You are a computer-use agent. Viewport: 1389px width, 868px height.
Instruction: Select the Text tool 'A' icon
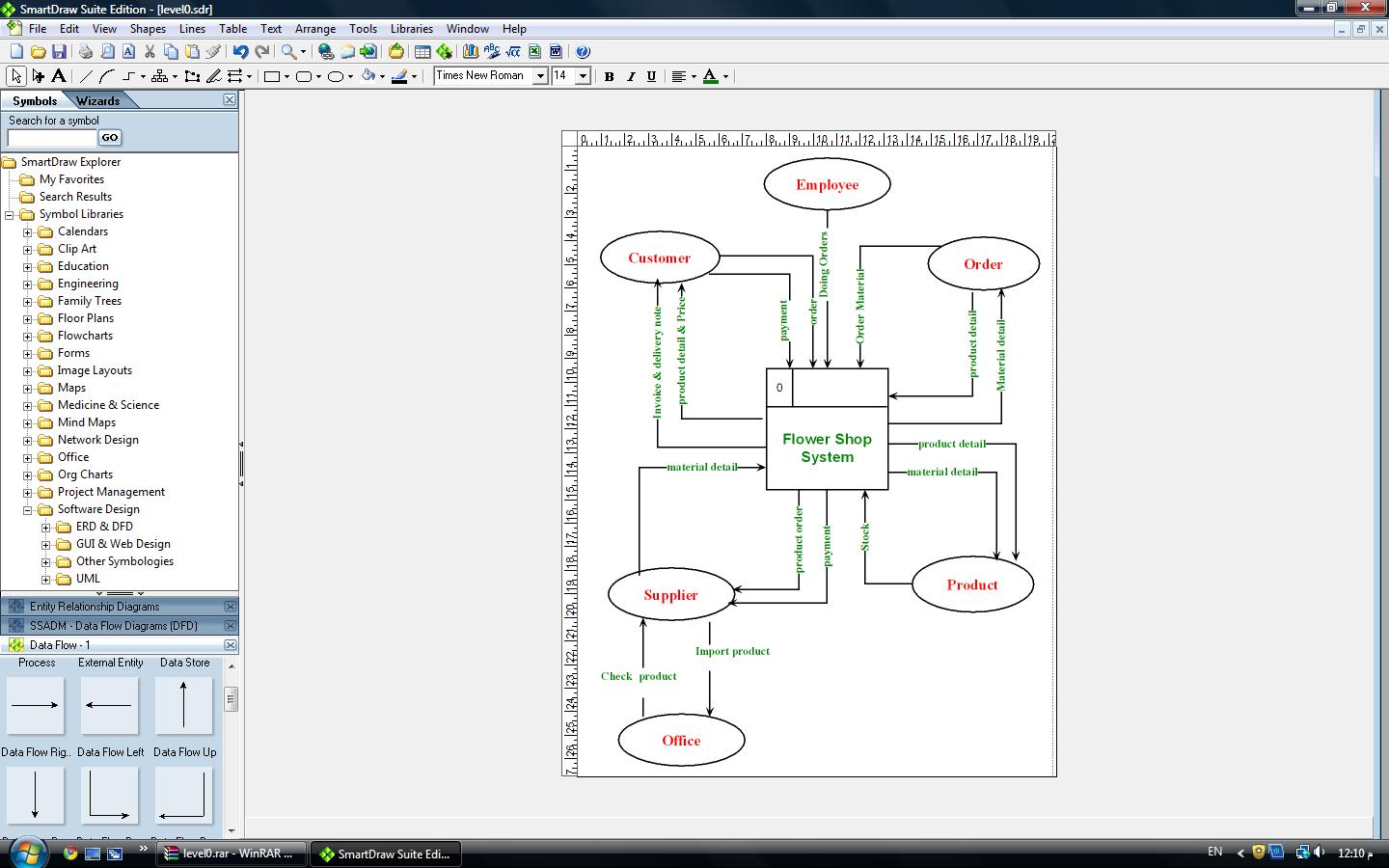point(59,76)
